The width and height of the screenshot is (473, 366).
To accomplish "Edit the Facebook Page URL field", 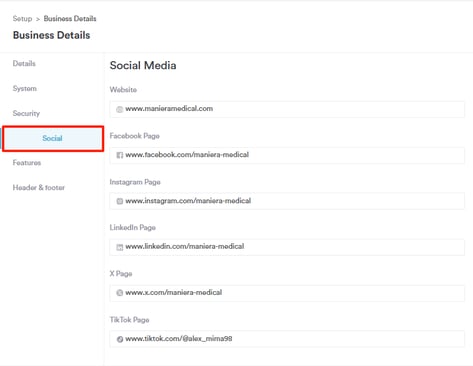I will coord(287,155).
